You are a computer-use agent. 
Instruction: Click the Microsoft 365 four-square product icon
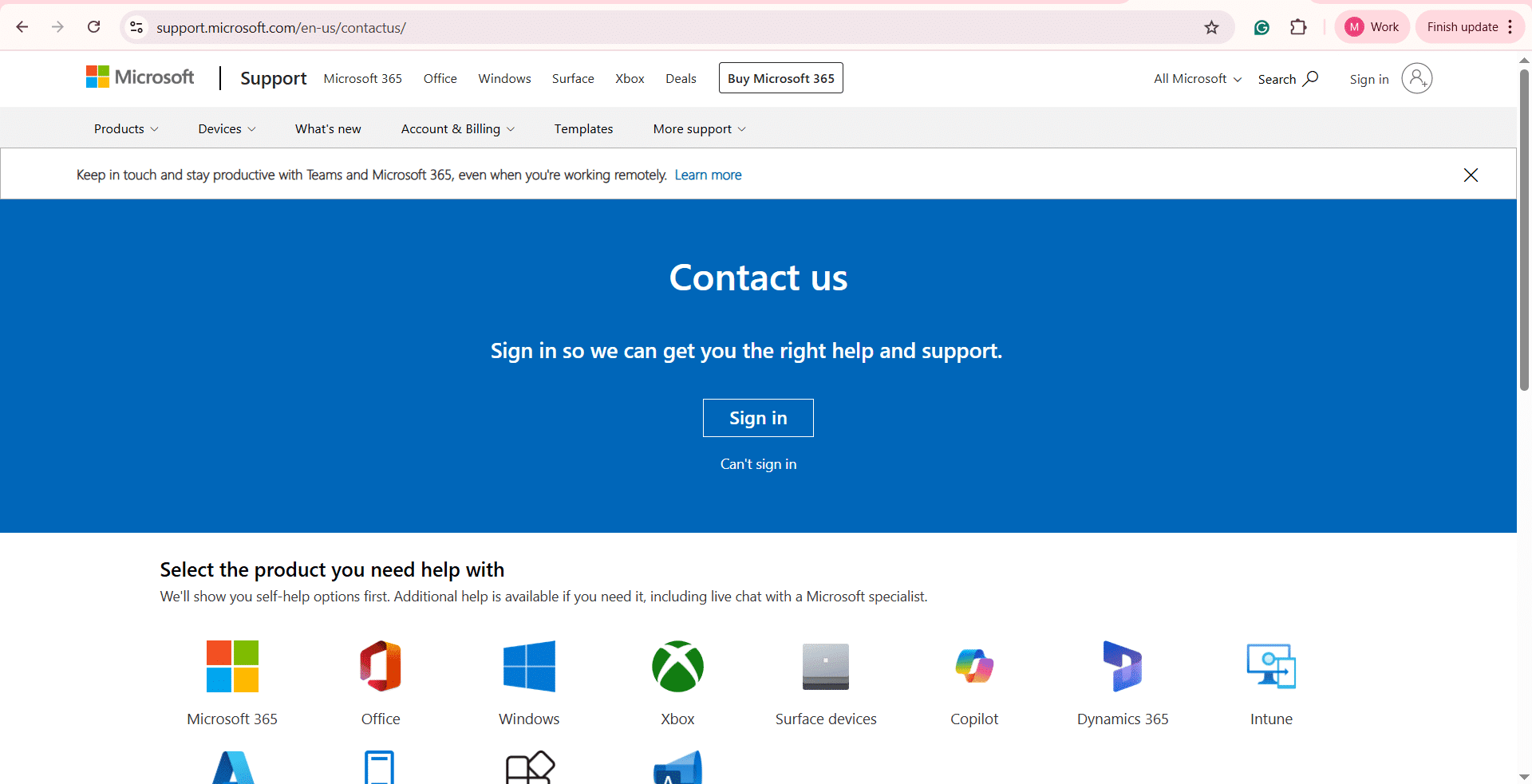pyautogui.click(x=232, y=667)
